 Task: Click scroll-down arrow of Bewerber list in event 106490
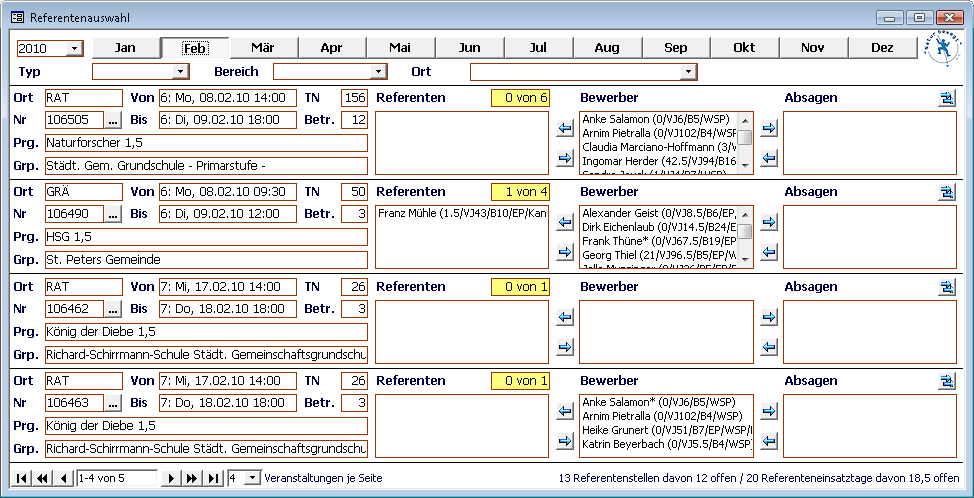tap(746, 261)
